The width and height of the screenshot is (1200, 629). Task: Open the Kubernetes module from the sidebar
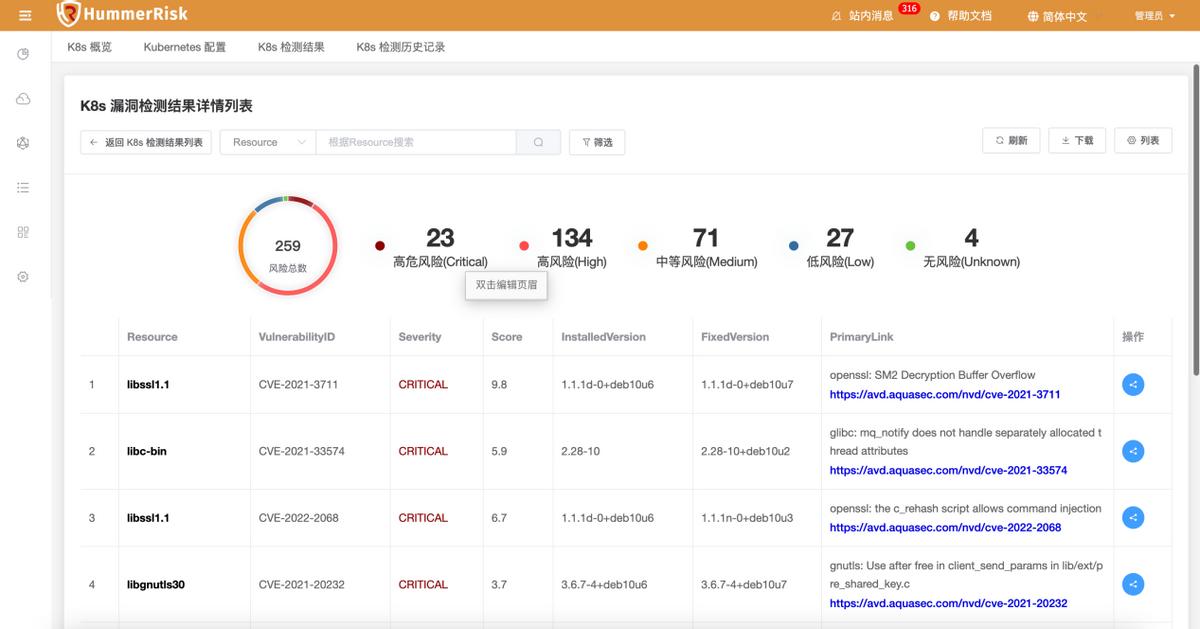pos(22,143)
